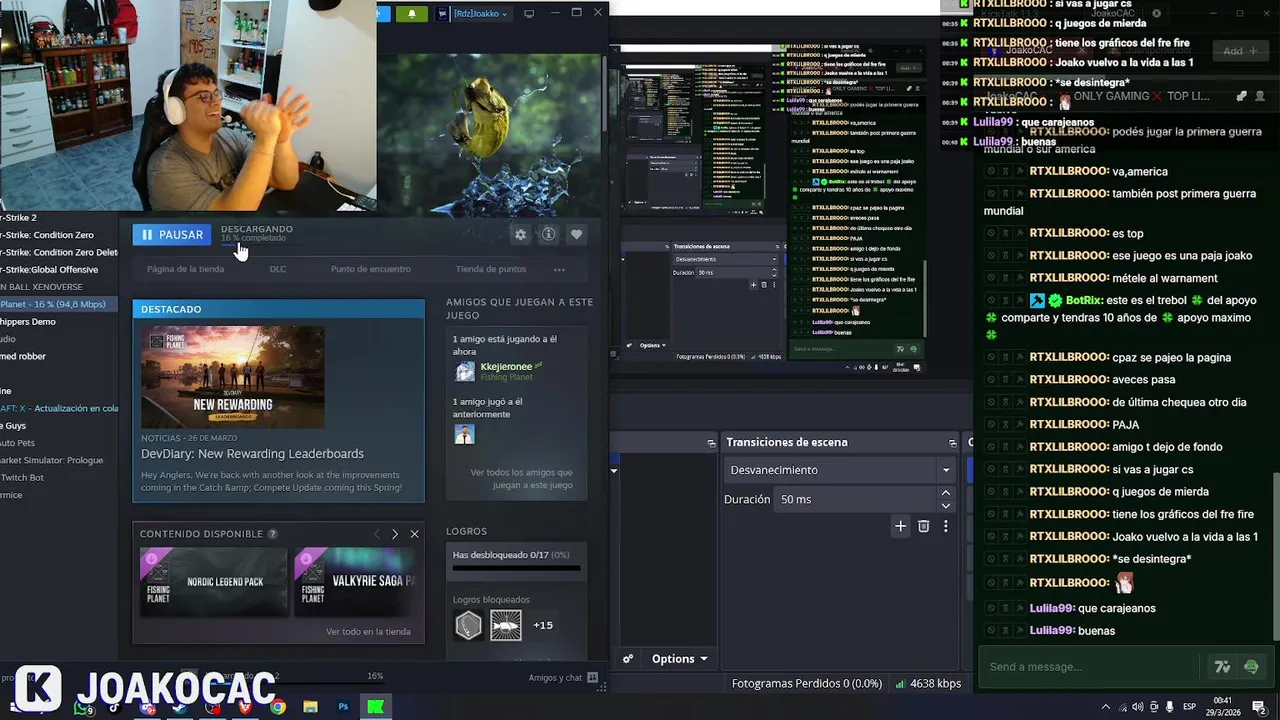
Task: Show previous available content item
Action: tap(377, 534)
